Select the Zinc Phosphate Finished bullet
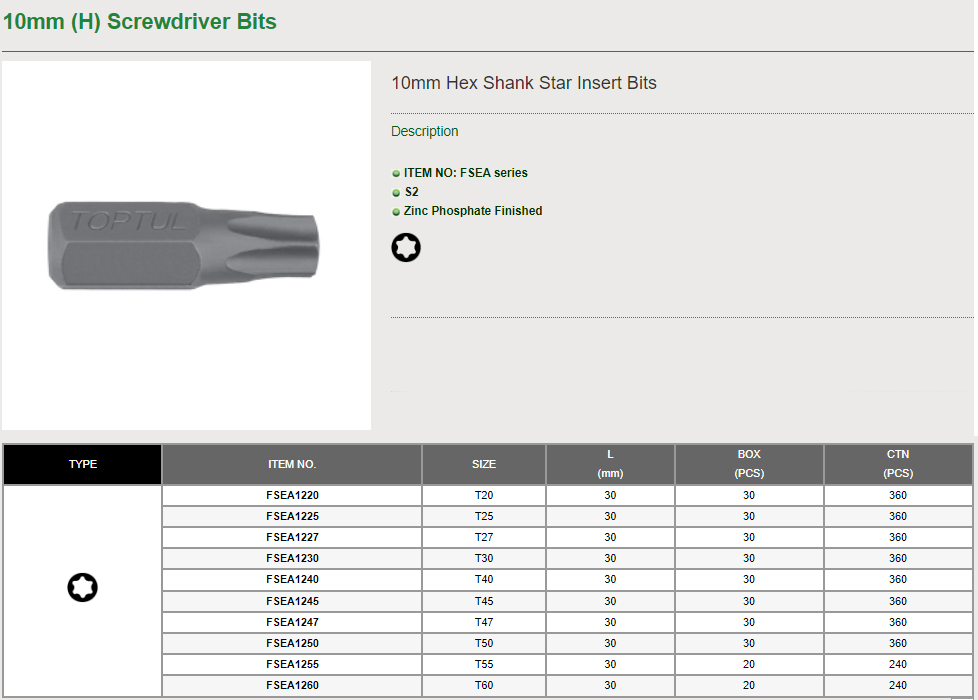This screenshot has height=700, width=978. click(x=473, y=211)
